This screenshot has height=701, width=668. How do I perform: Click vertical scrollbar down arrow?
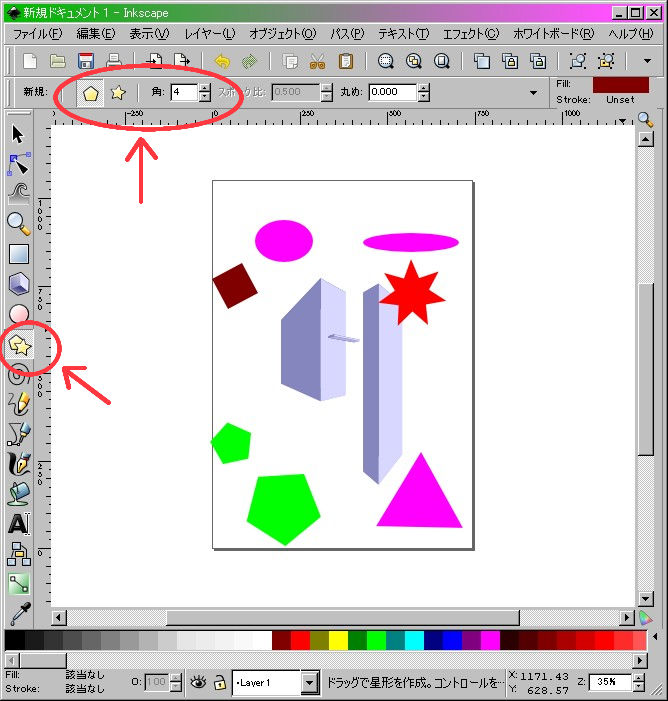(646, 598)
